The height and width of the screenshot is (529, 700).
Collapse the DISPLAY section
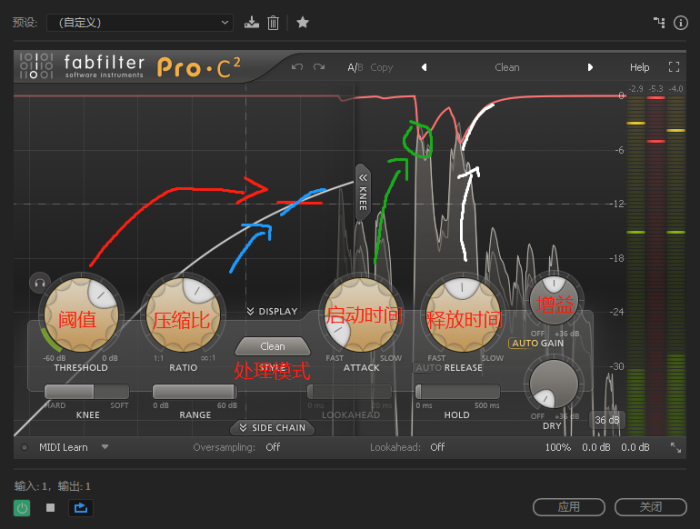[x=272, y=311]
